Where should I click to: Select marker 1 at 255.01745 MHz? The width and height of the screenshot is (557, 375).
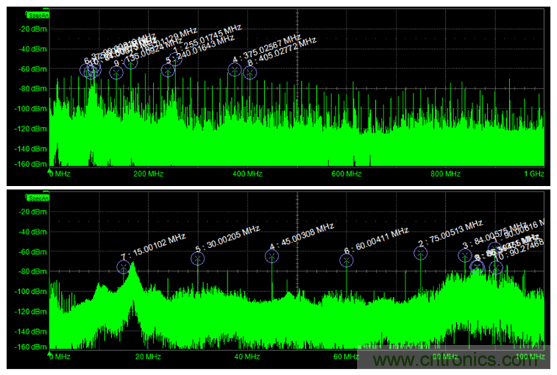tap(175, 59)
